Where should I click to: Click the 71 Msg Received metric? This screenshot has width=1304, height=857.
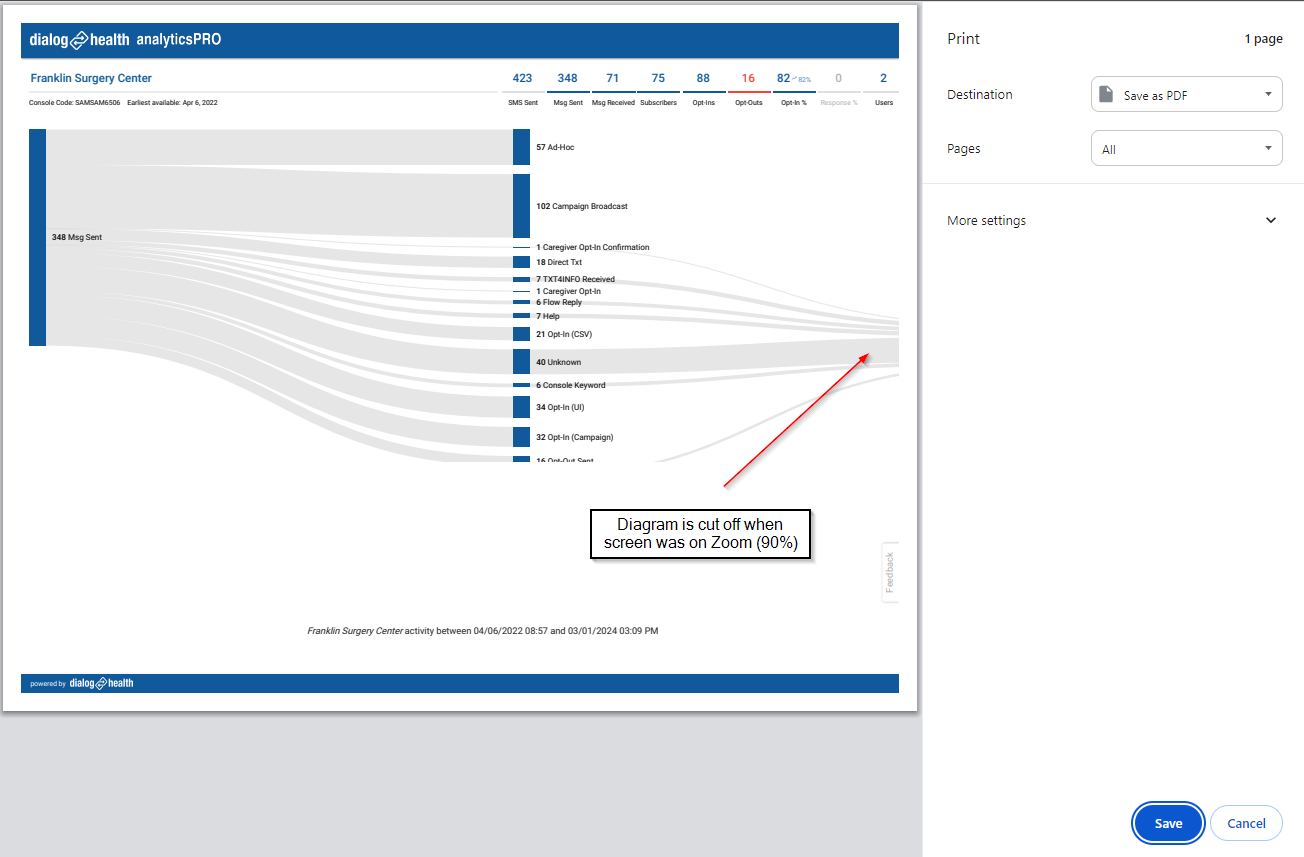(613, 88)
